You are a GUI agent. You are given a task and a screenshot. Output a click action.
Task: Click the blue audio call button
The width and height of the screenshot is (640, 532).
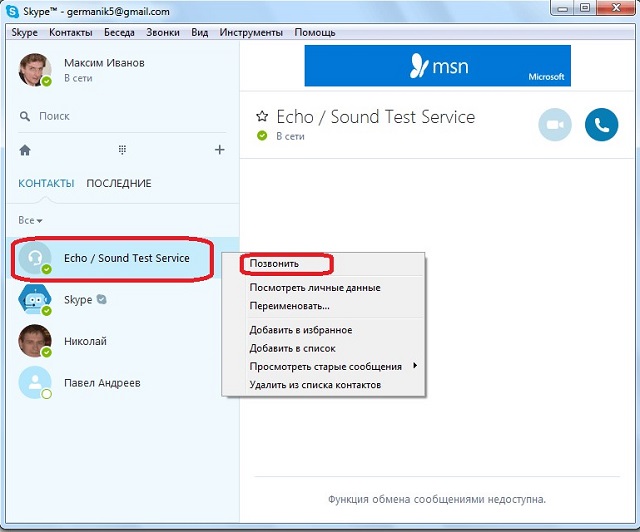point(601,124)
